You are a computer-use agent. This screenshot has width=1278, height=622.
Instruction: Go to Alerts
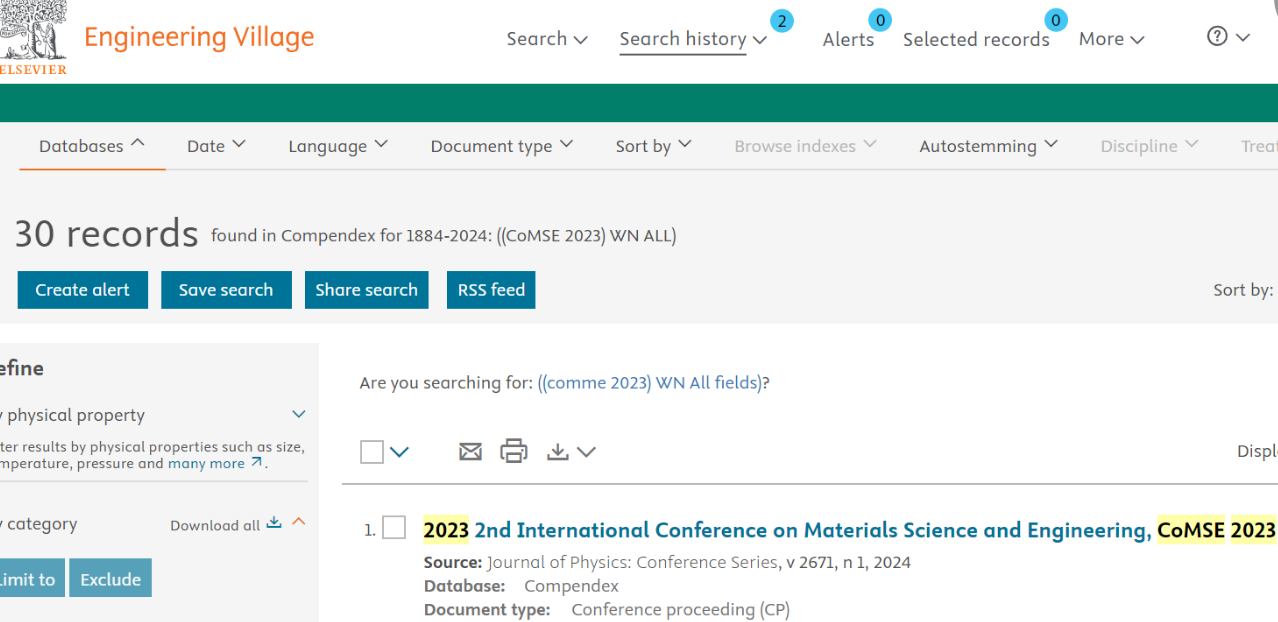coord(848,39)
